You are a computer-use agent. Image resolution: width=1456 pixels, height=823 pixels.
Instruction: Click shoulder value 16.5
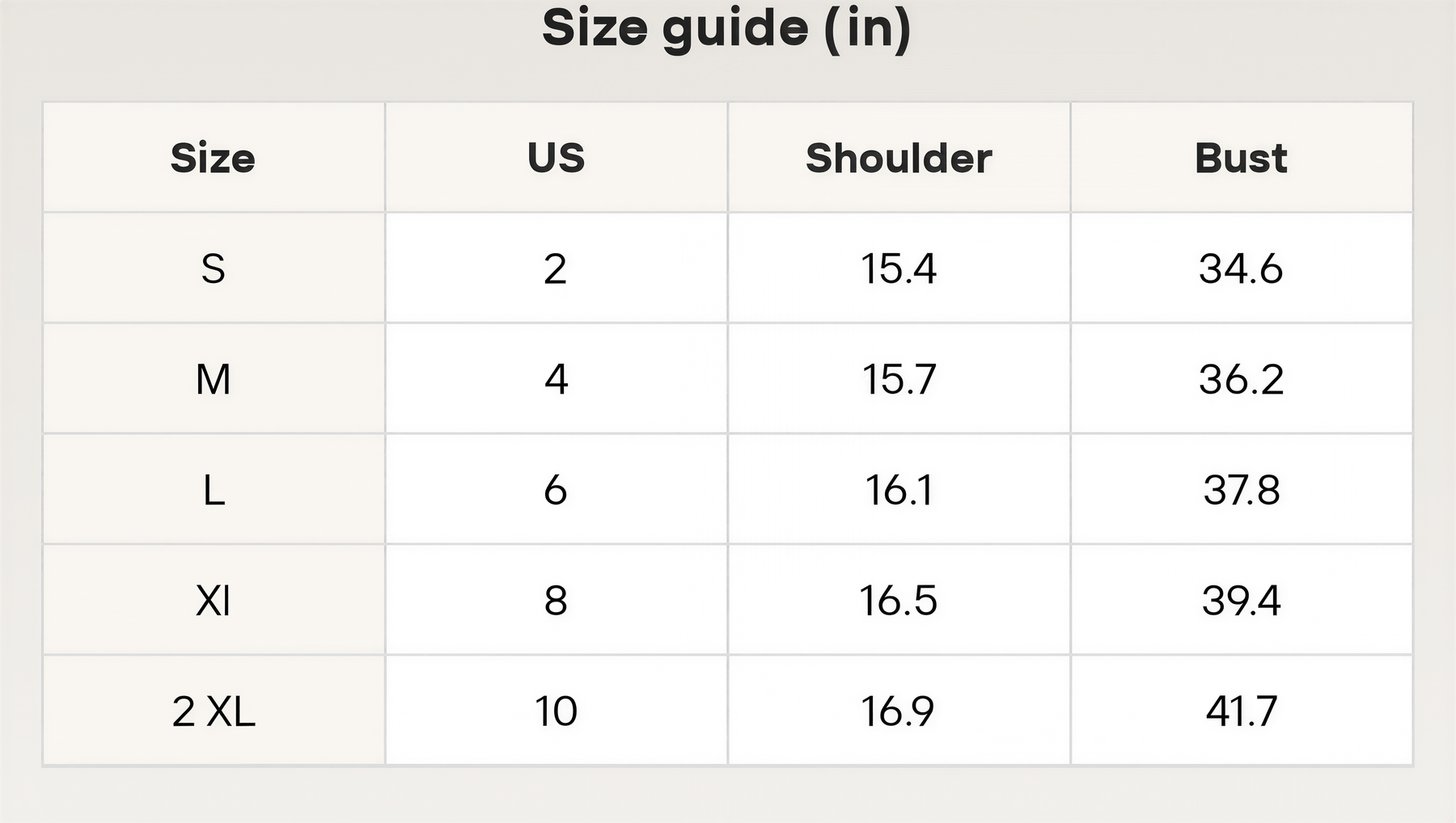click(x=899, y=601)
